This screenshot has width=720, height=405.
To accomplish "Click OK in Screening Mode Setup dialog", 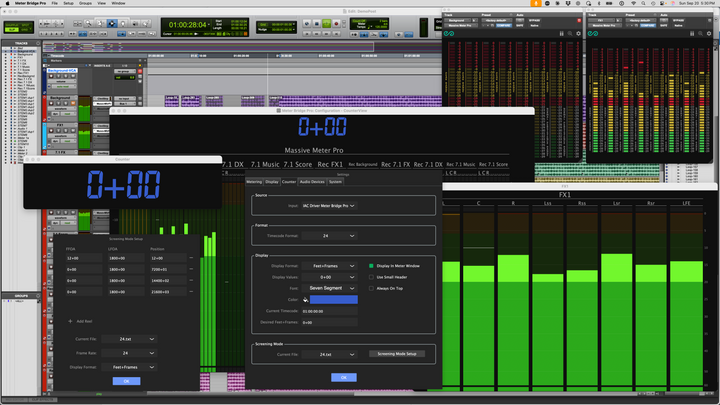I will coord(126,381).
